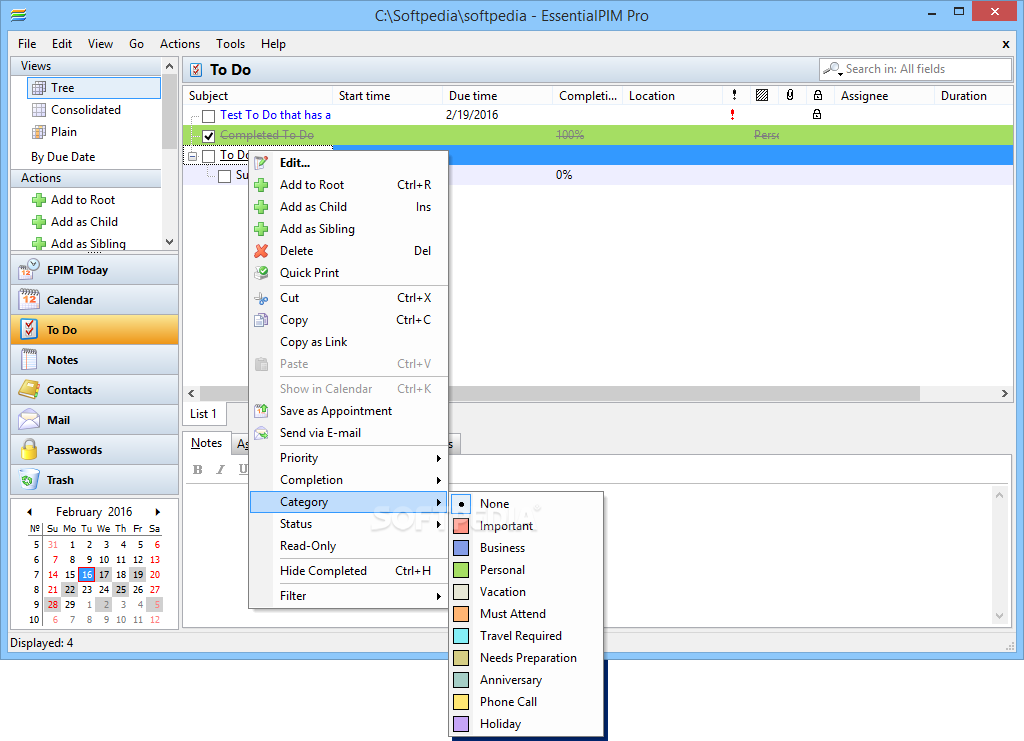Click sidebar Add as Child plus icon
Viewport: 1024px width, 741px height.
click(x=39, y=222)
